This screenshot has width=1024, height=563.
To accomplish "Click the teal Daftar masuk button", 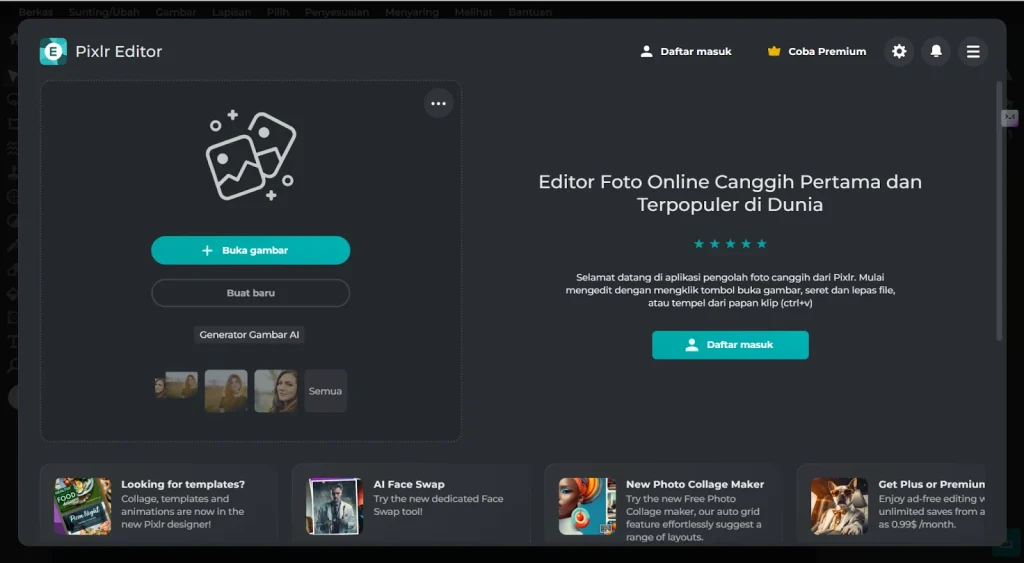I will pos(730,345).
